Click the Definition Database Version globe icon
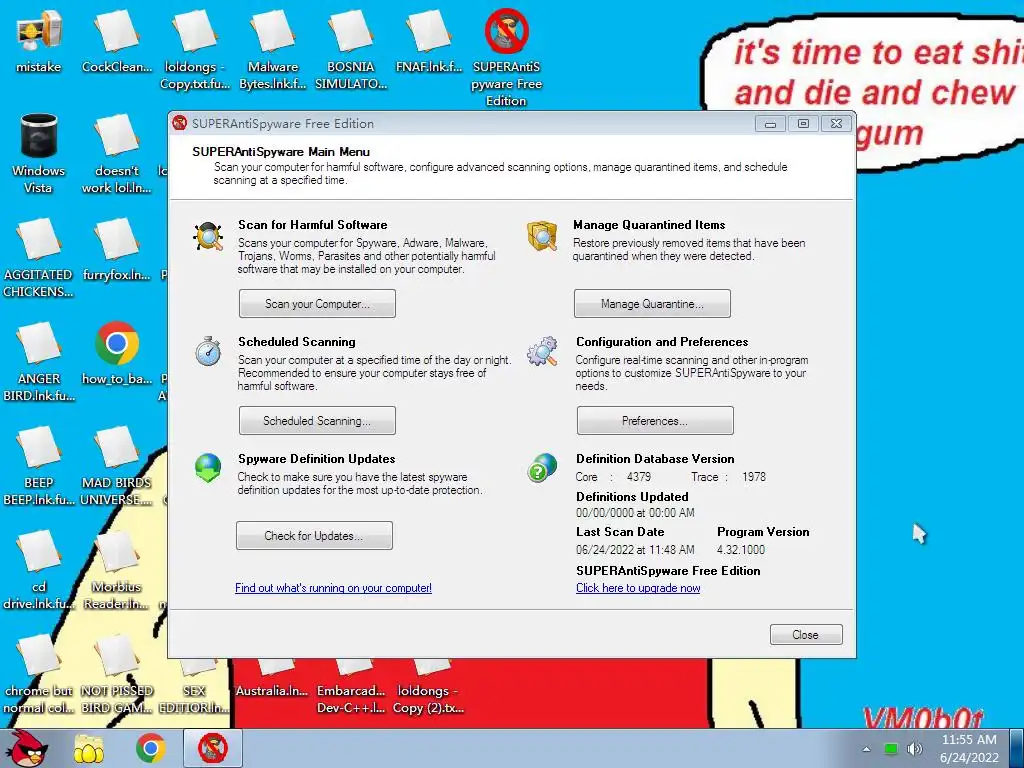 542,468
